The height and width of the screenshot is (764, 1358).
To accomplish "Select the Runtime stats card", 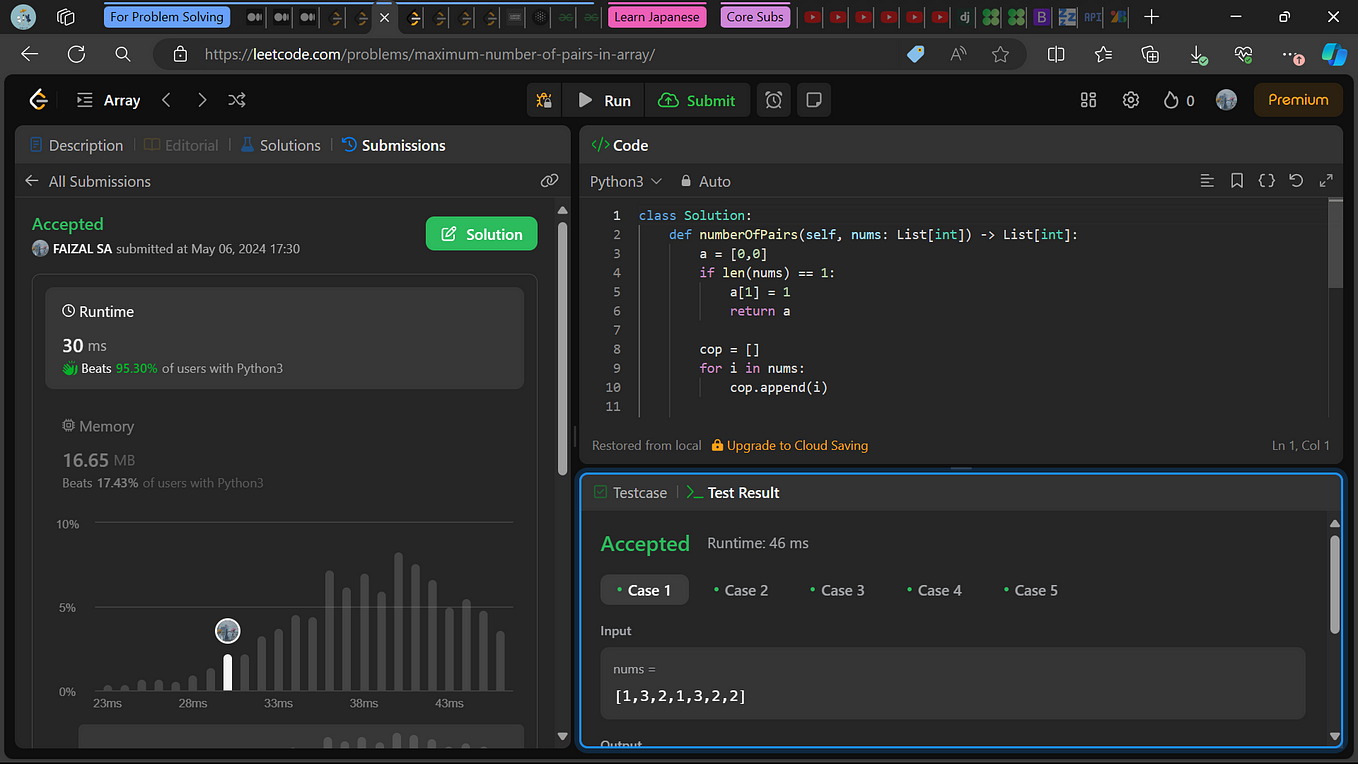I will click(x=284, y=338).
